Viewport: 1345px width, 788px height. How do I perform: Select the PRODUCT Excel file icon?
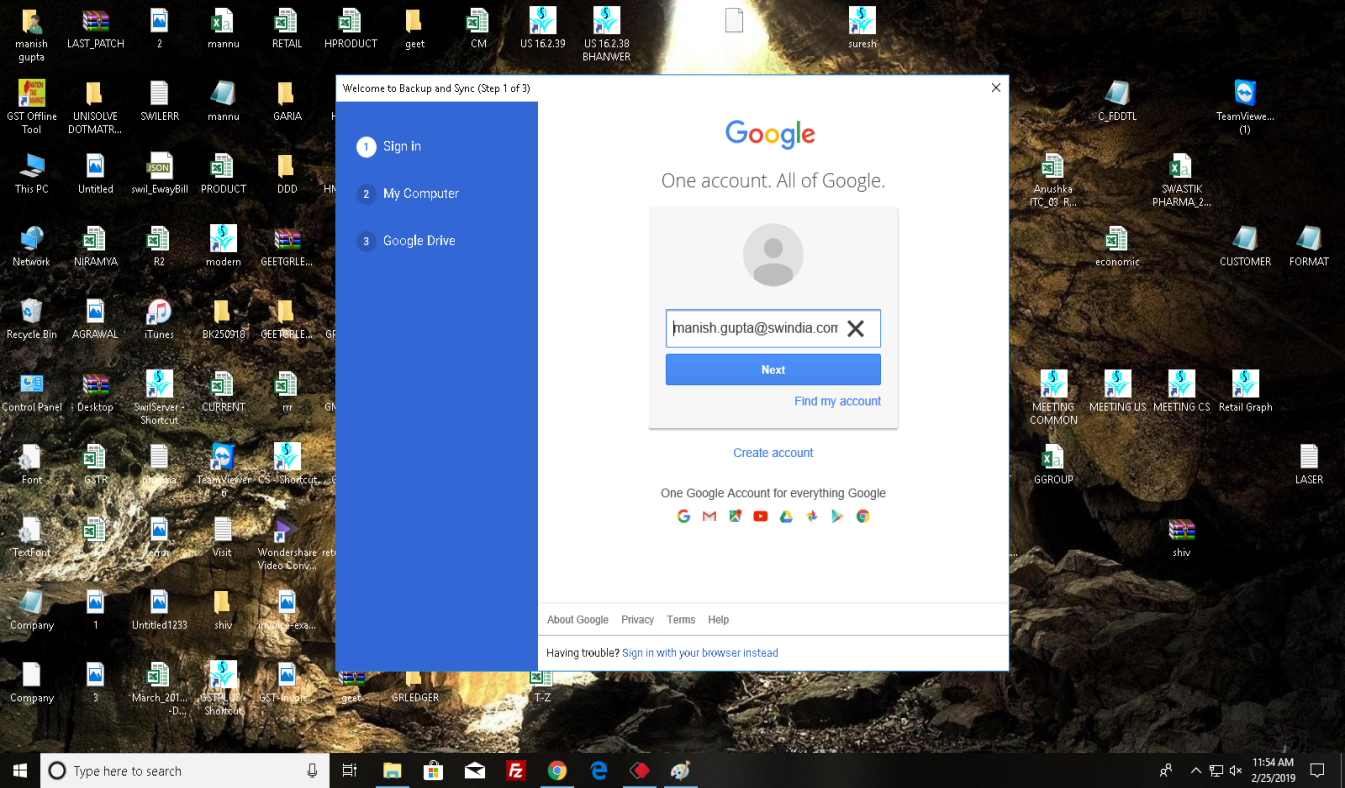pos(223,174)
